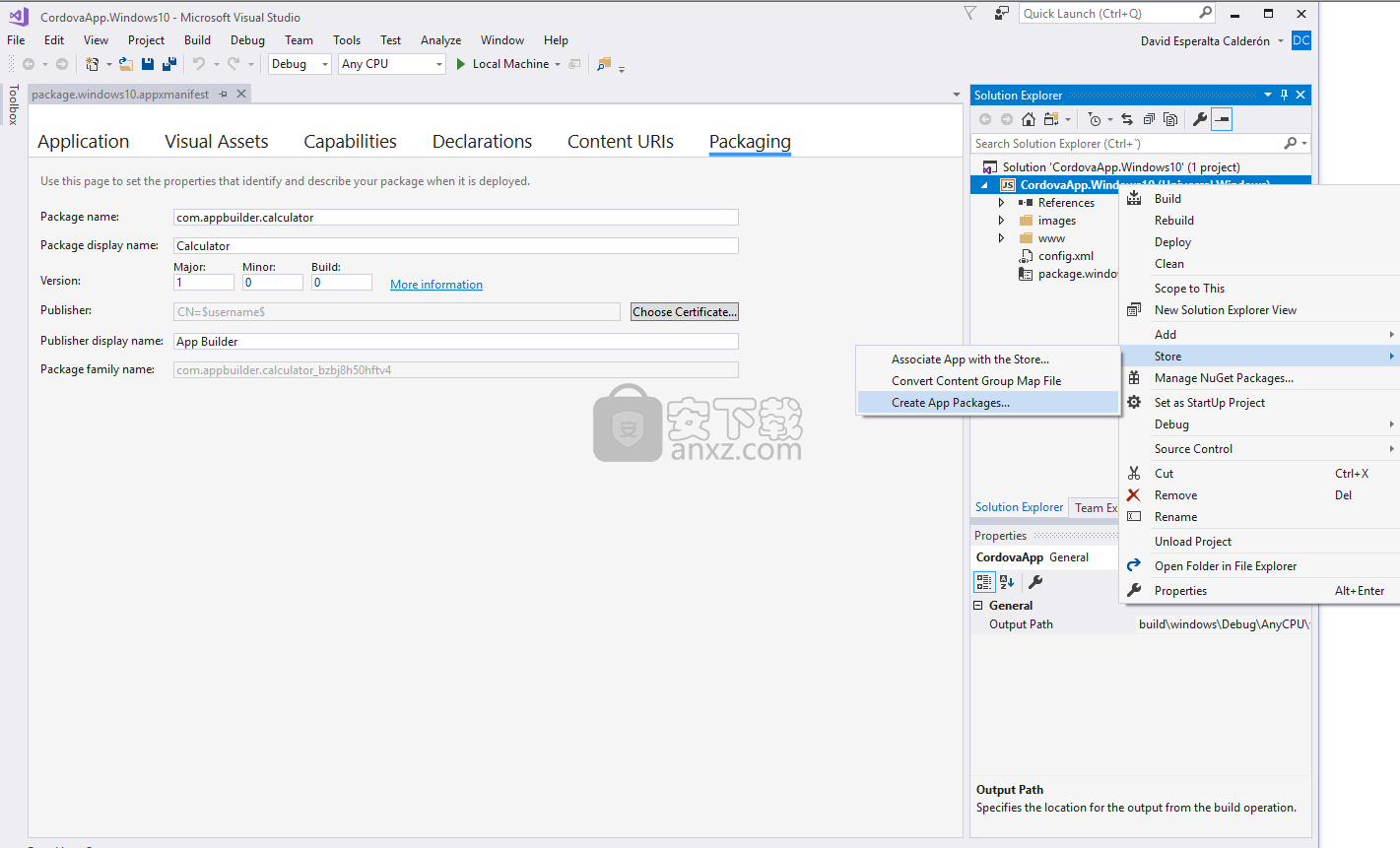
Task: Switch to the Team Explorer bottom tab
Action: 1096,508
